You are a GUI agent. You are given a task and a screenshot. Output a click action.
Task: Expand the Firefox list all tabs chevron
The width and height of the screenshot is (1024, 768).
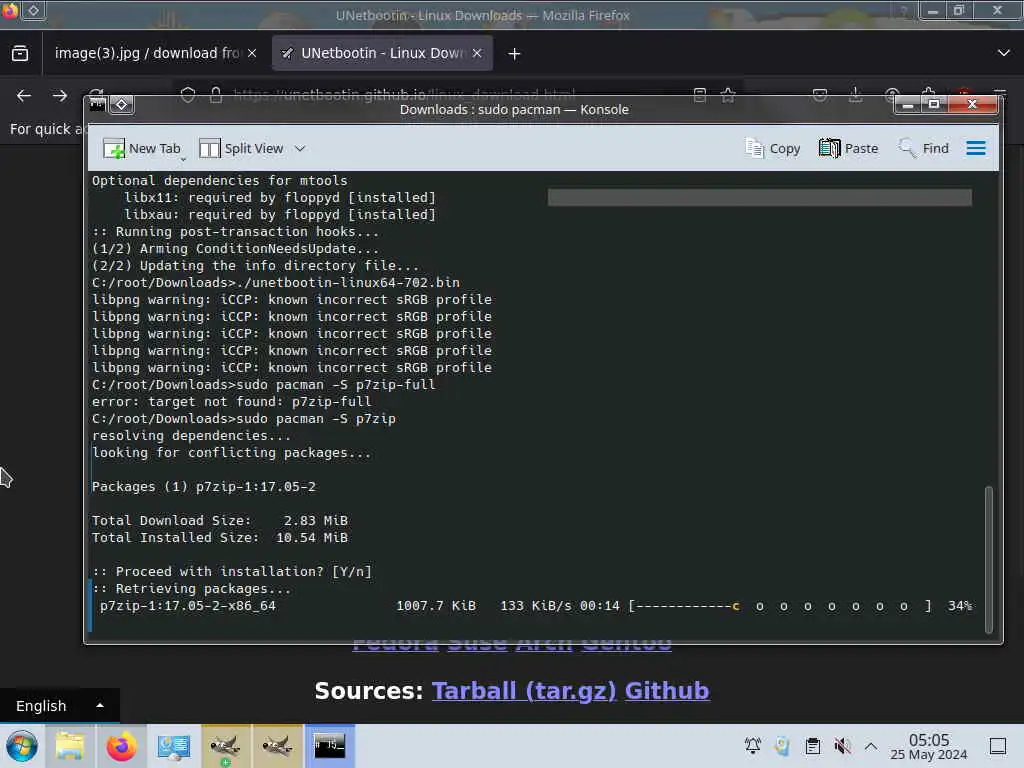click(1004, 53)
